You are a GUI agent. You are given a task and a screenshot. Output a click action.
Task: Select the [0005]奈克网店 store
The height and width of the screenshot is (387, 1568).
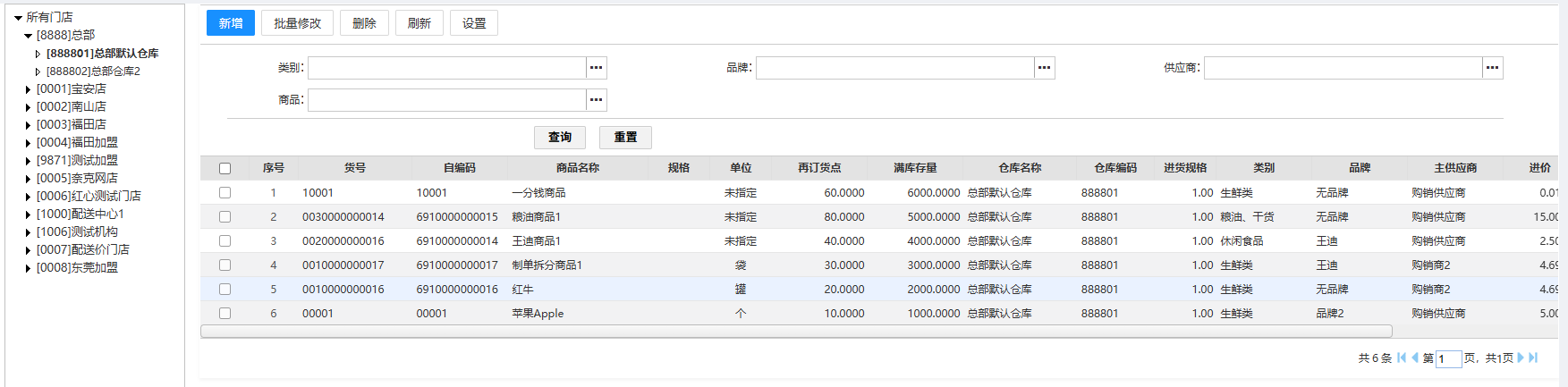77,178
